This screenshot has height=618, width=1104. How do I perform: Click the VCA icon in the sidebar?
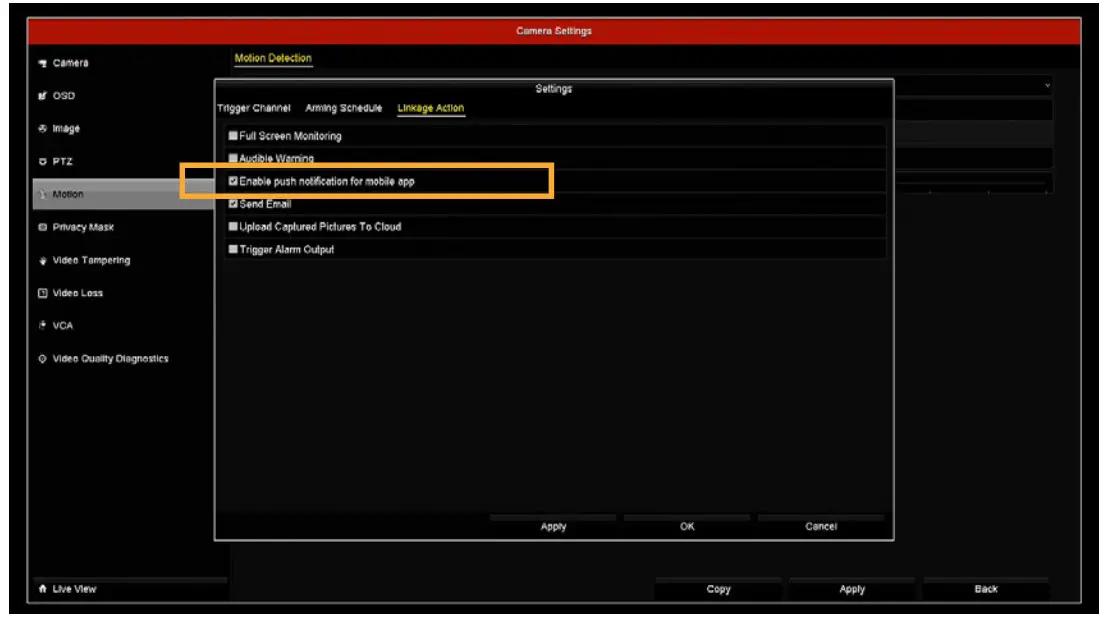click(x=42, y=326)
